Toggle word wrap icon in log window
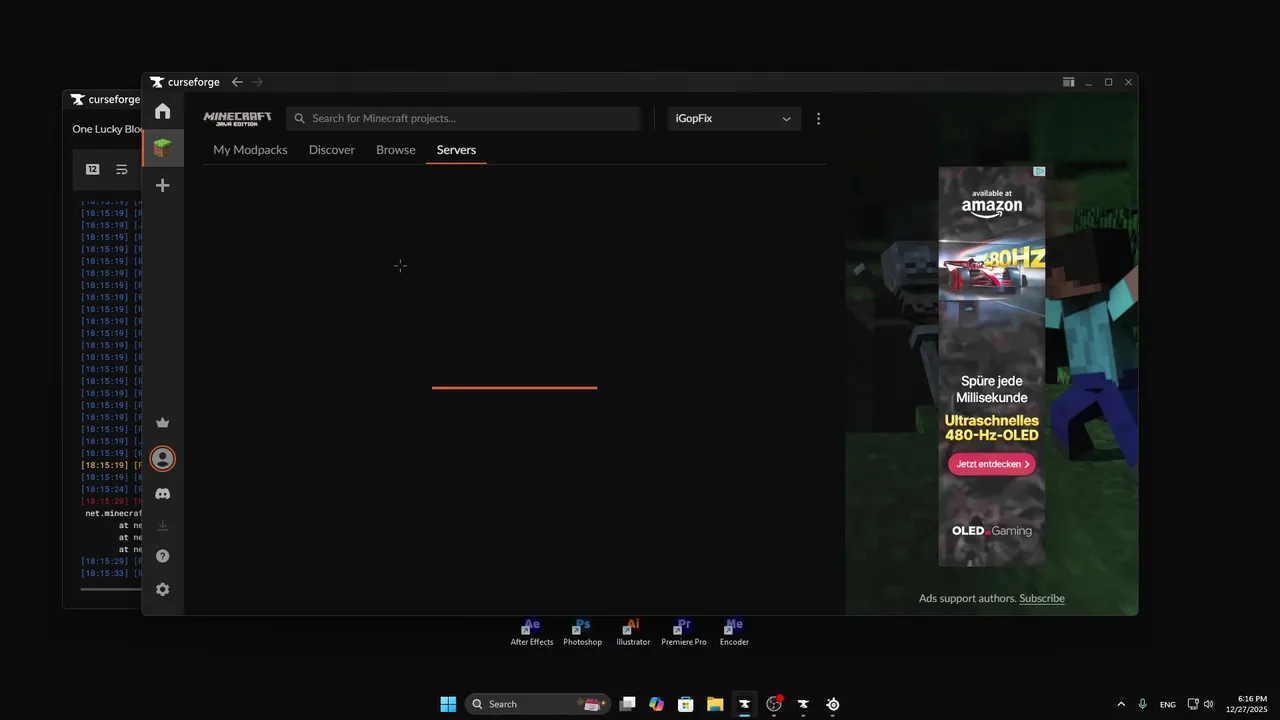1280x720 pixels. coord(122,169)
